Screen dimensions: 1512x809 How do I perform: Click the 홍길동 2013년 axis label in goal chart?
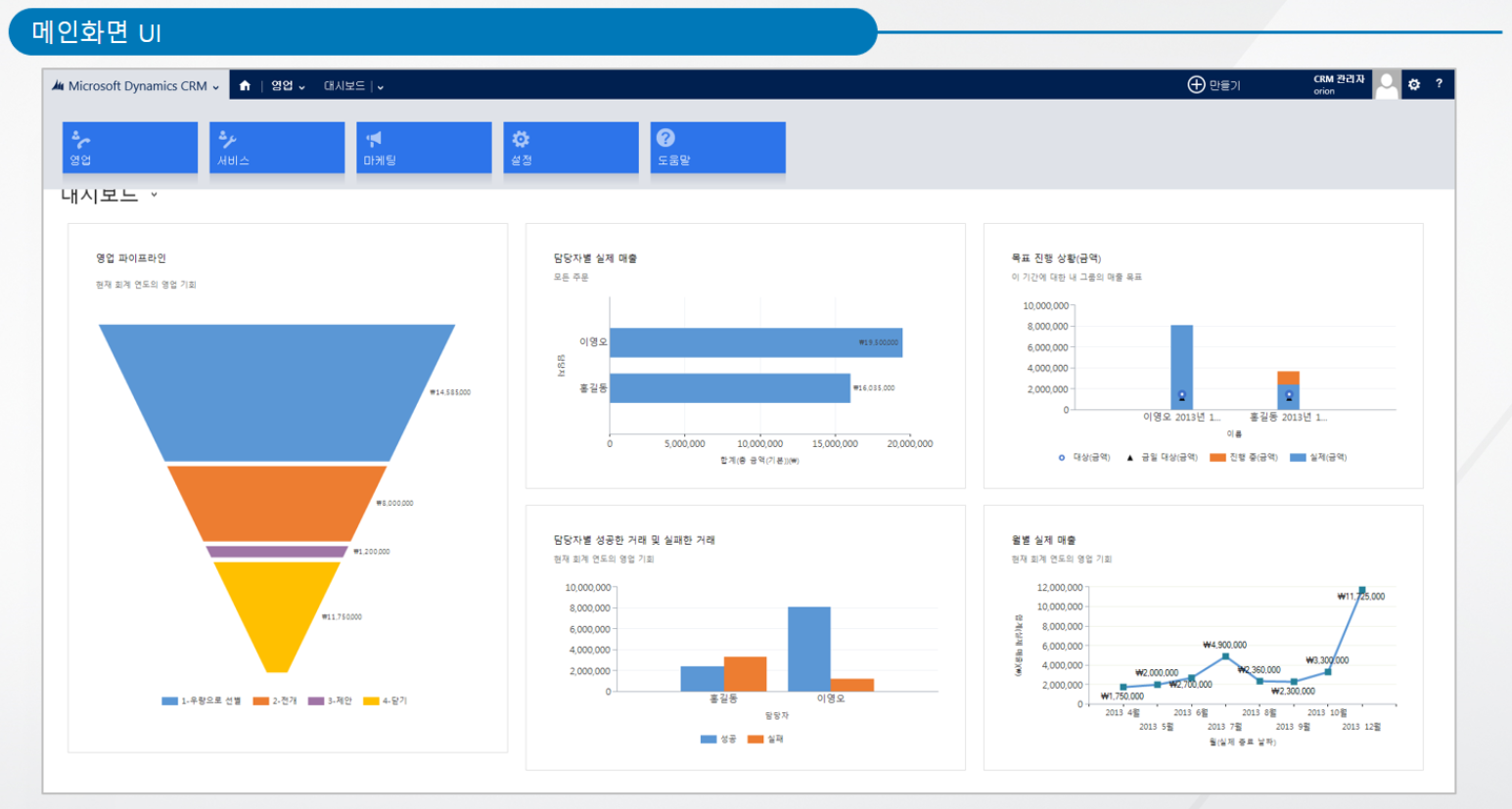[1288, 417]
